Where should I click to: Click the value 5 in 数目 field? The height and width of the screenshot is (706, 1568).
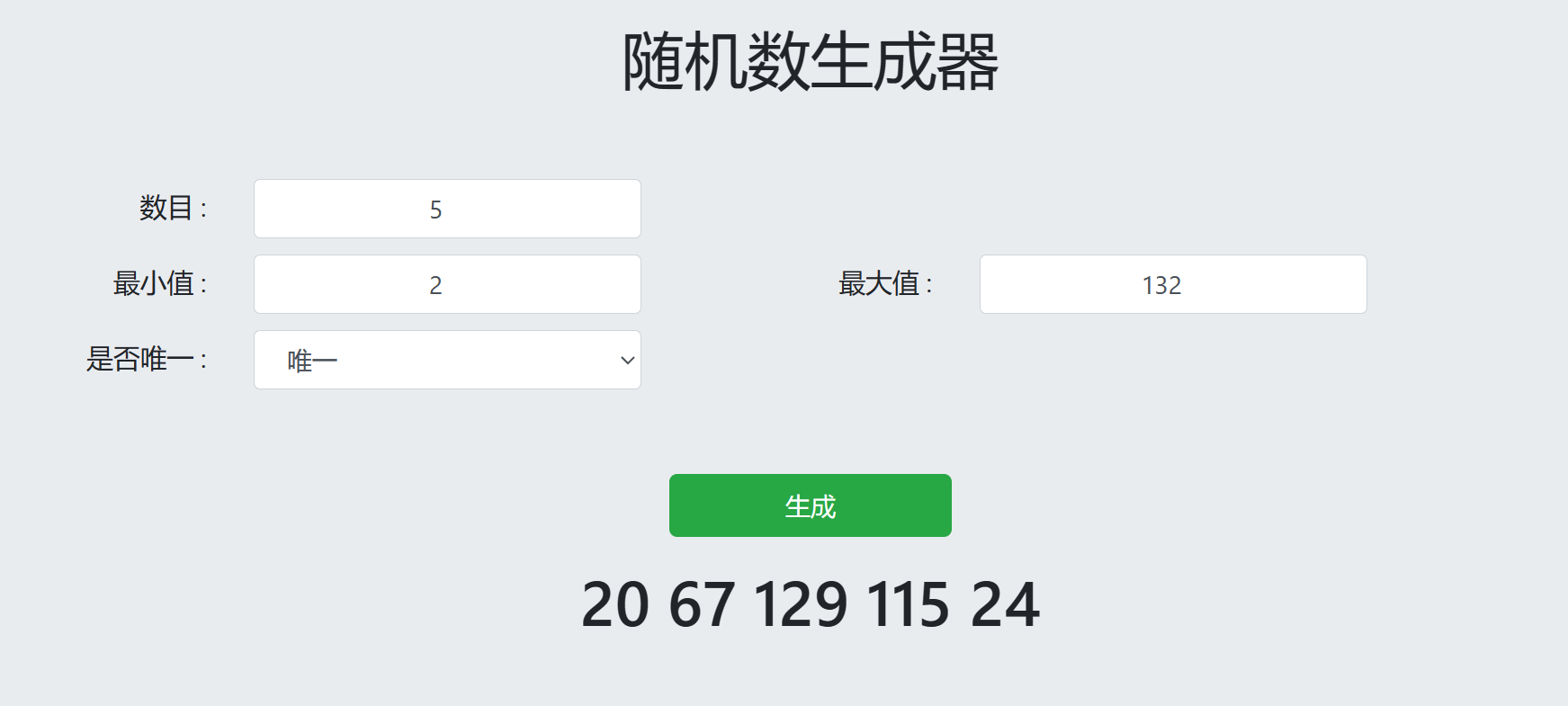[435, 210]
